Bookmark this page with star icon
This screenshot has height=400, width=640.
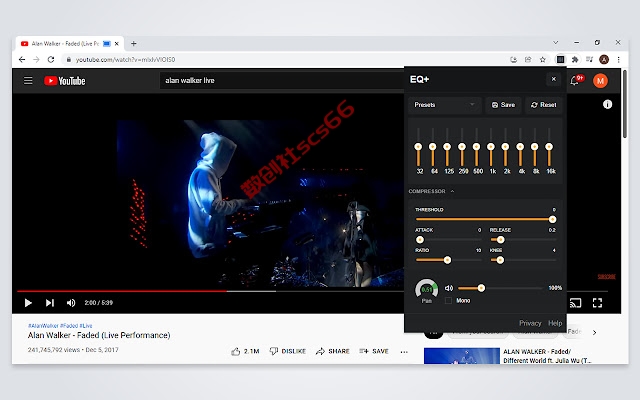click(542, 60)
